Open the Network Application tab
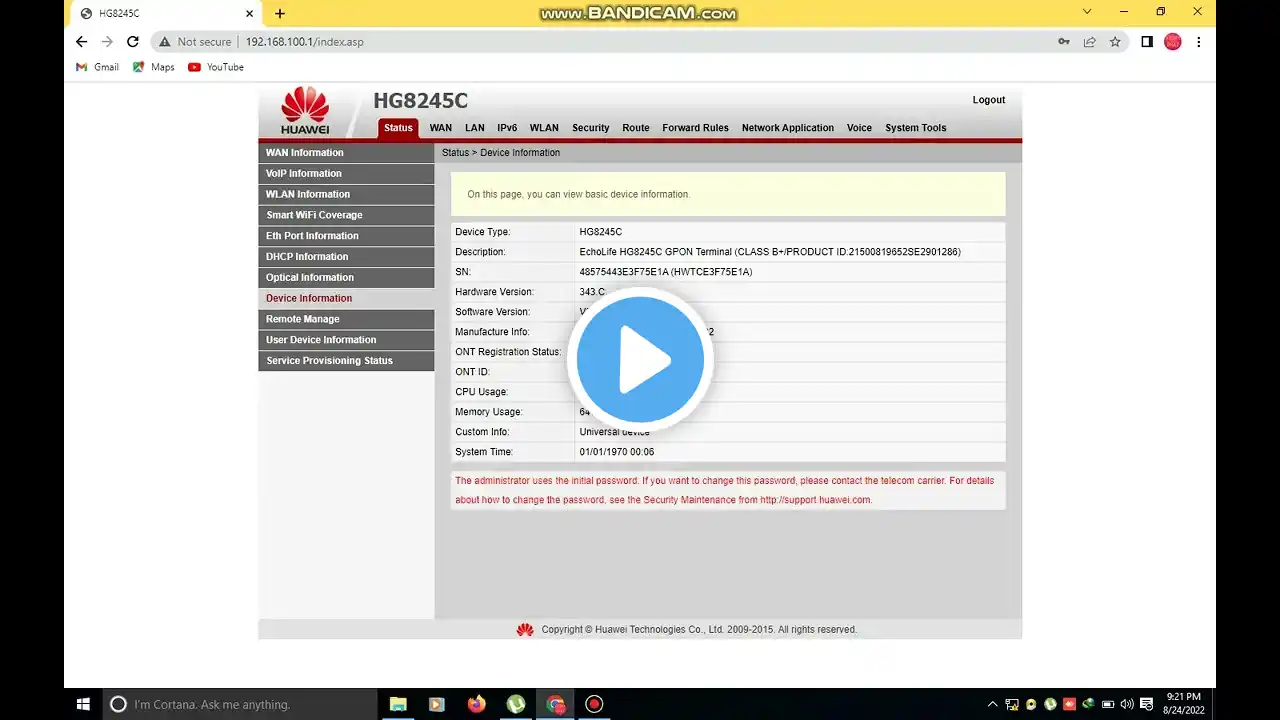The height and width of the screenshot is (720, 1280). 788,128
